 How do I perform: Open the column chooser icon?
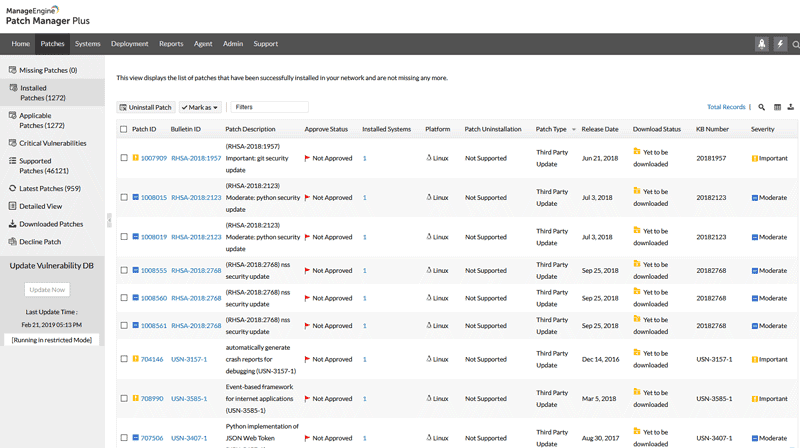[777, 107]
